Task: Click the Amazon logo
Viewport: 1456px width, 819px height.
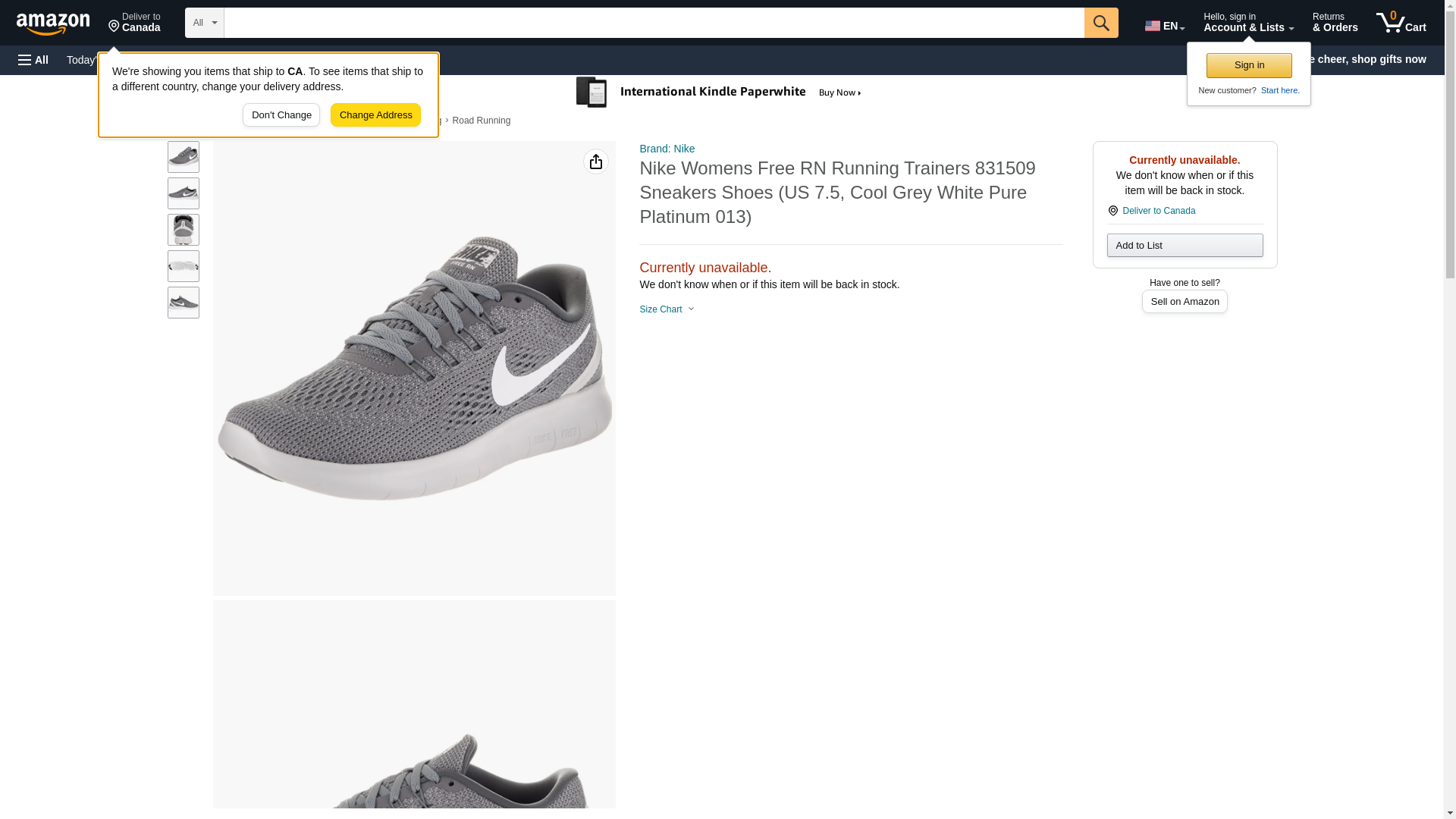Action: click(x=53, y=24)
